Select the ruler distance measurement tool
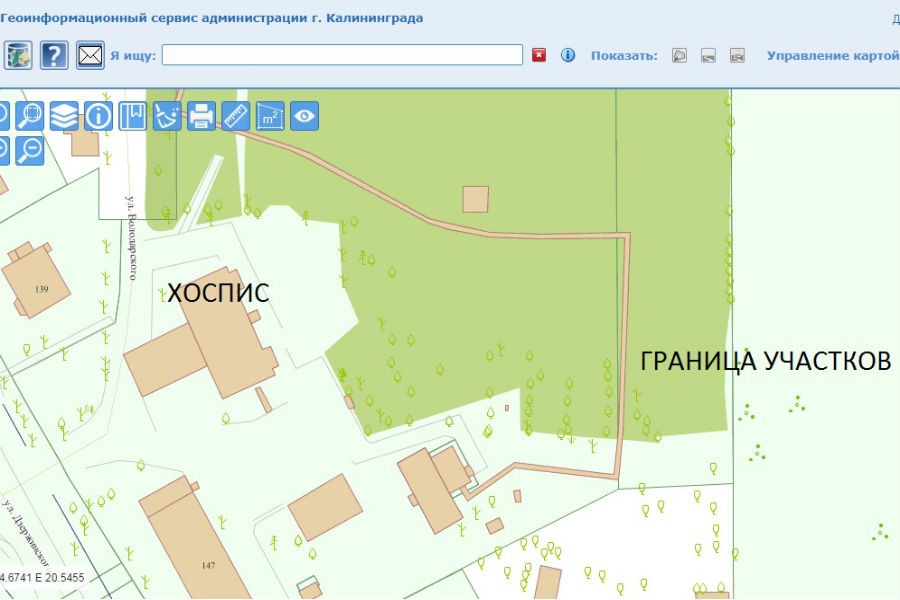 tap(235, 116)
